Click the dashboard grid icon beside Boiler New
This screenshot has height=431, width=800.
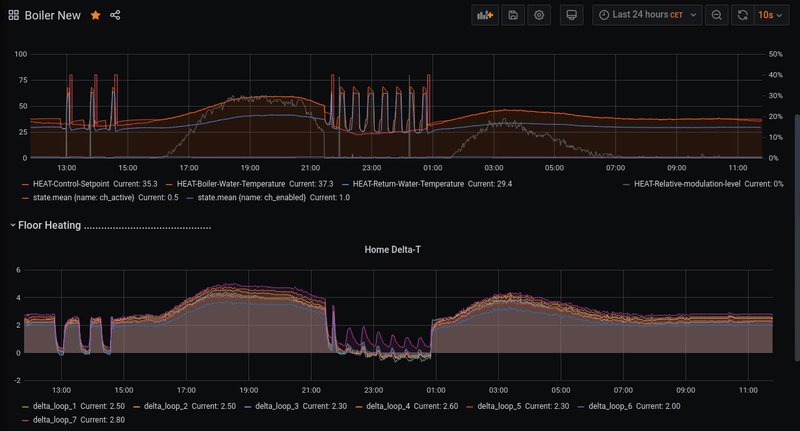pyautogui.click(x=14, y=15)
